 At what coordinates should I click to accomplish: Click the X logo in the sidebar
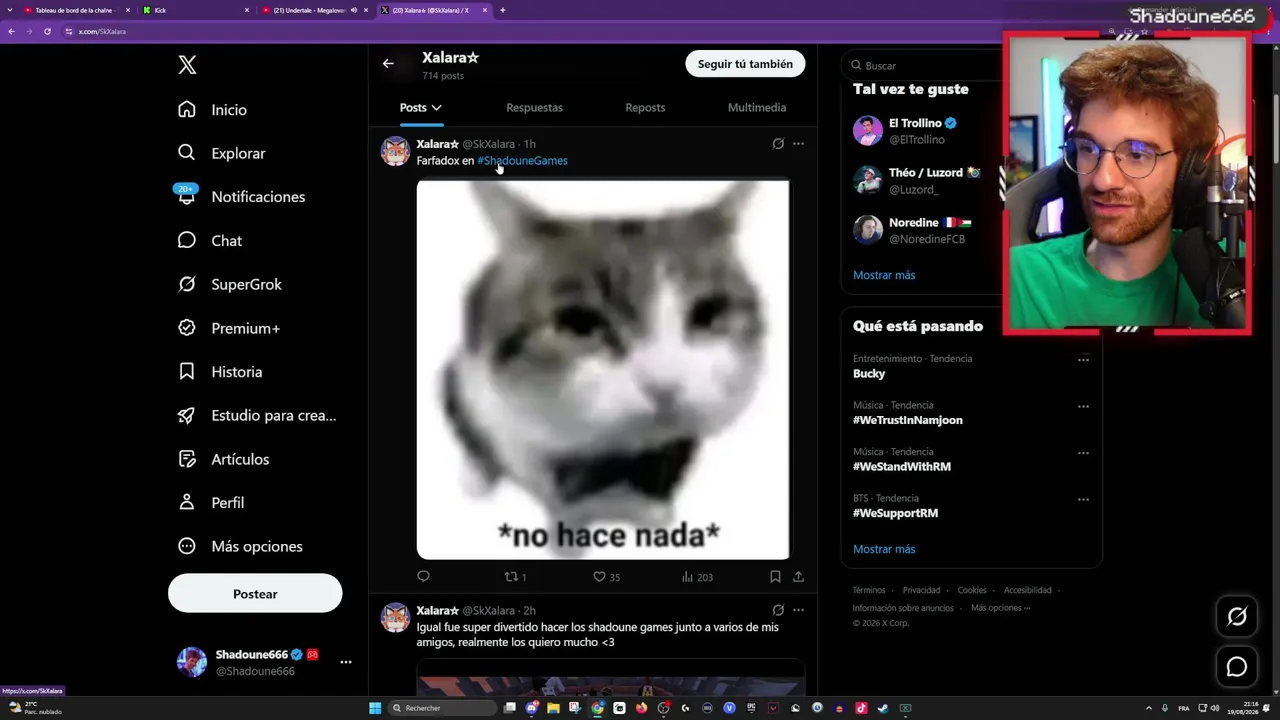(x=187, y=65)
